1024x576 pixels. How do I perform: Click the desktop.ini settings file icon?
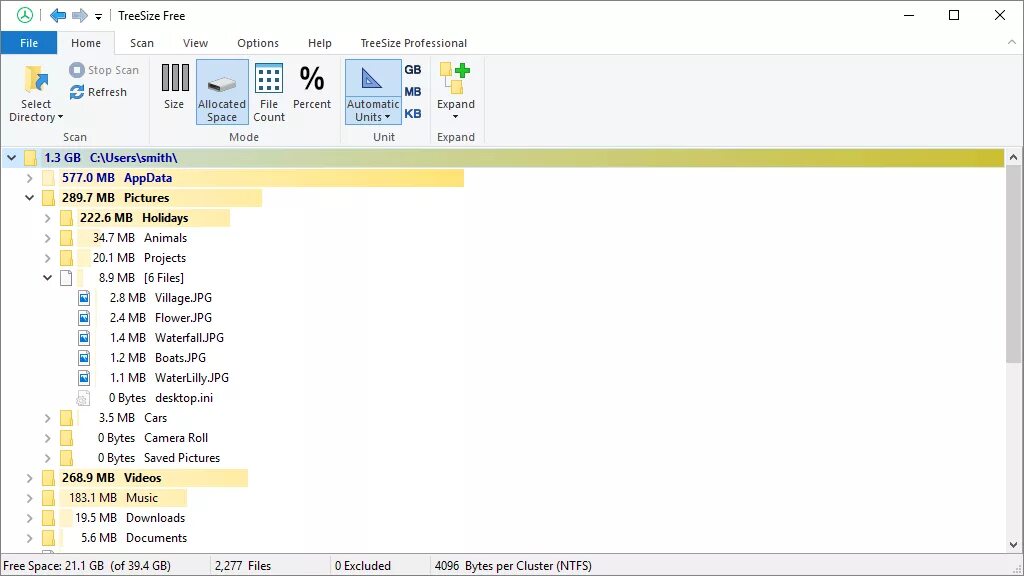[x=83, y=398]
